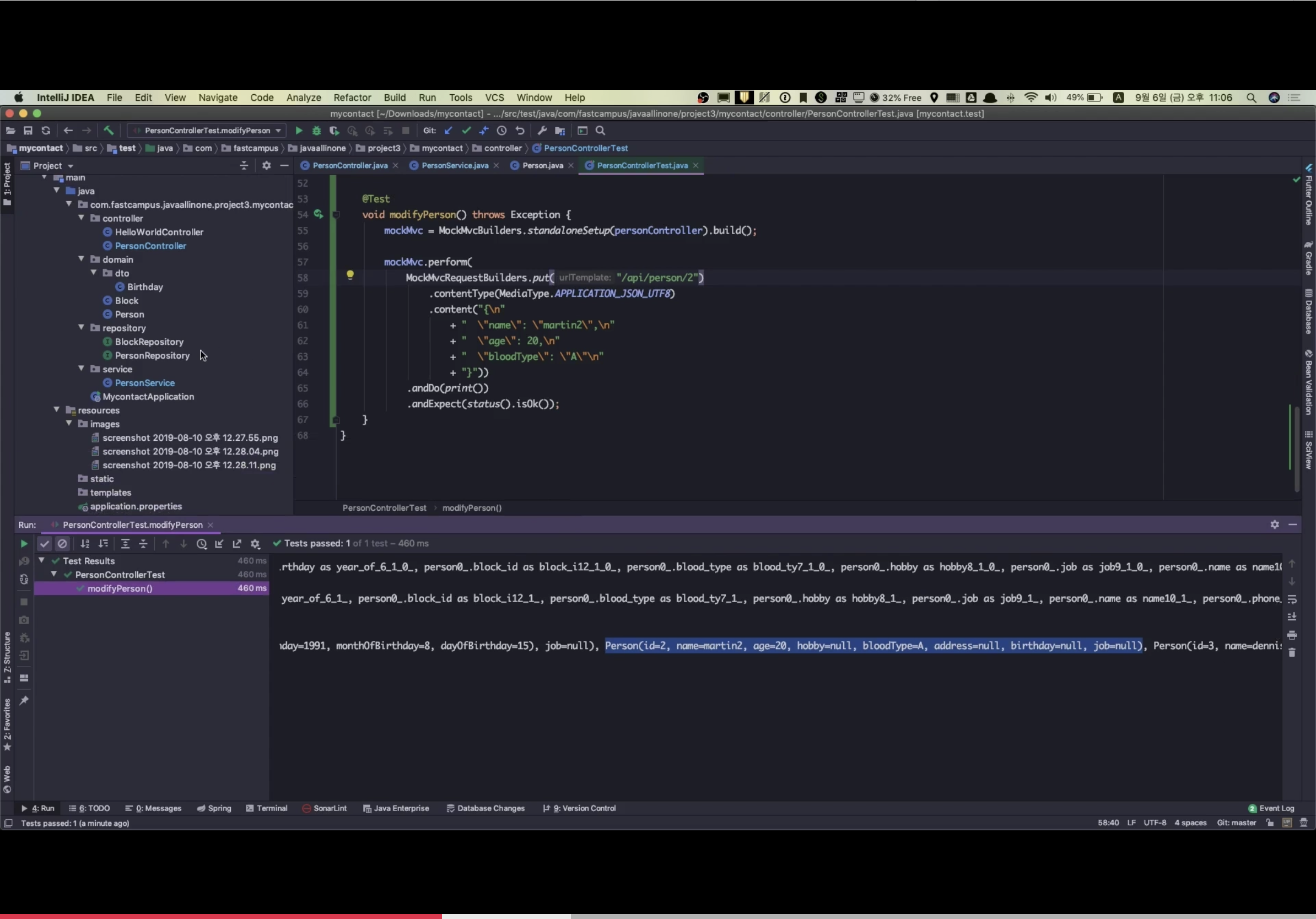This screenshot has height=919, width=1316.
Task: Toggle soft-wrap in Run console gutter
Action: (1292, 599)
